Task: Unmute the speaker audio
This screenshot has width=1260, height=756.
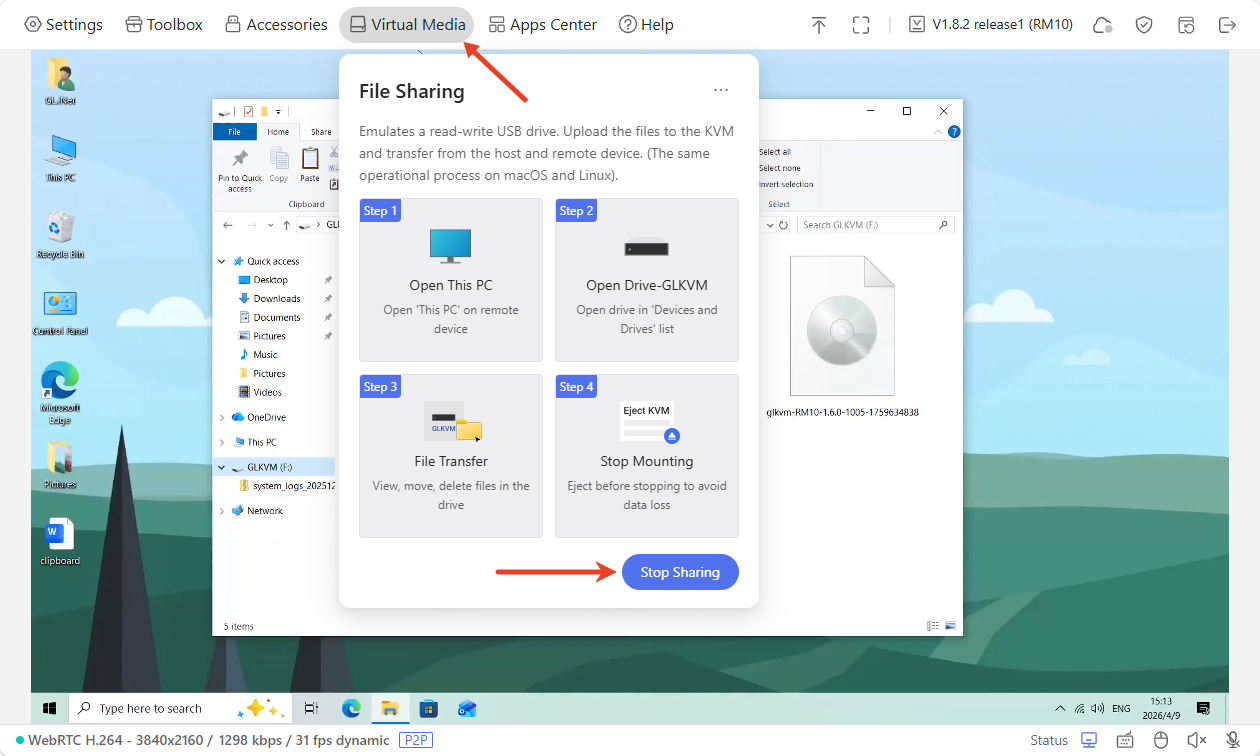Action: 1197,740
